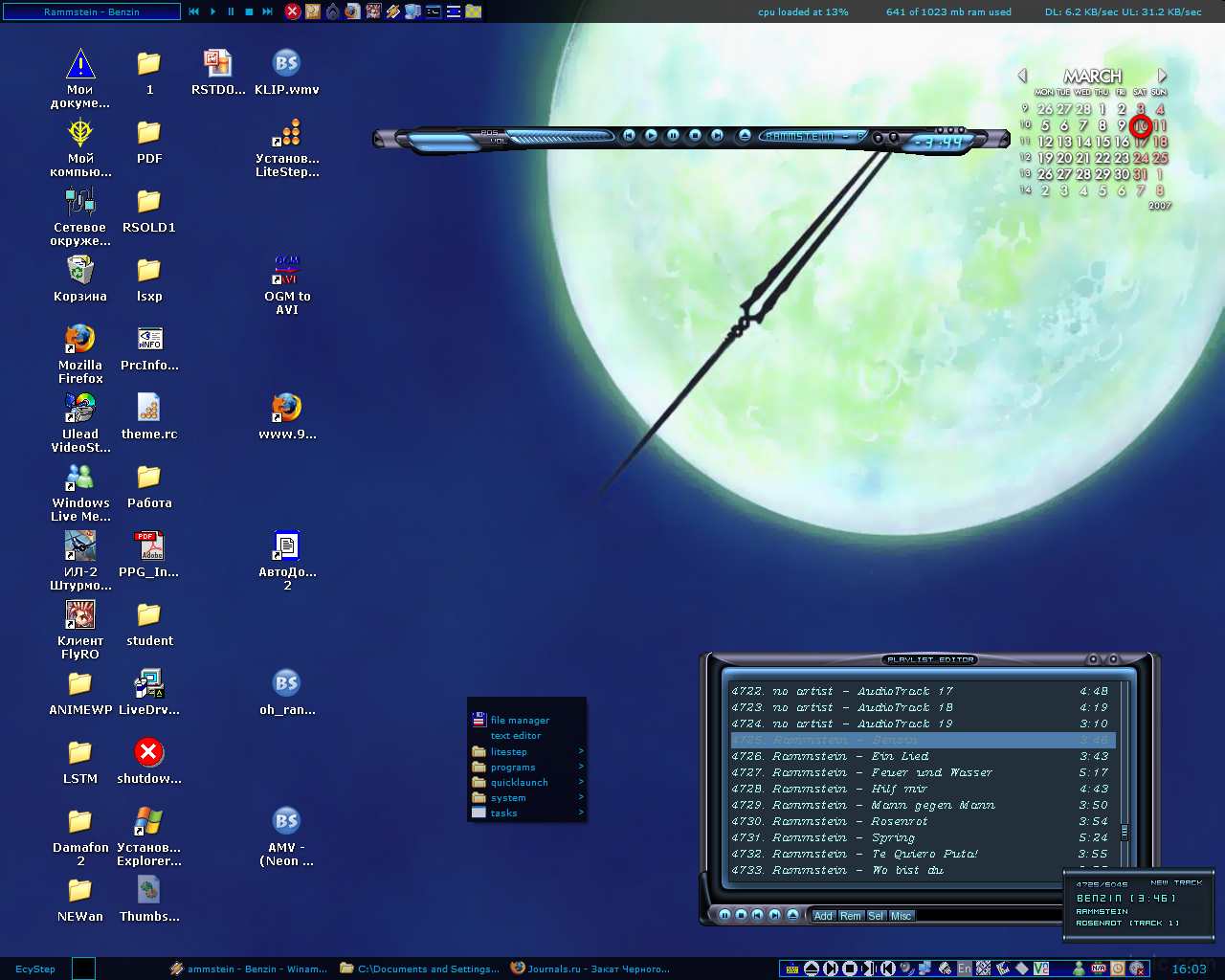Click playlist editor eject button
Image resolution: width=1225 pixels, height=980 pixels.
(x=792, y=915)
